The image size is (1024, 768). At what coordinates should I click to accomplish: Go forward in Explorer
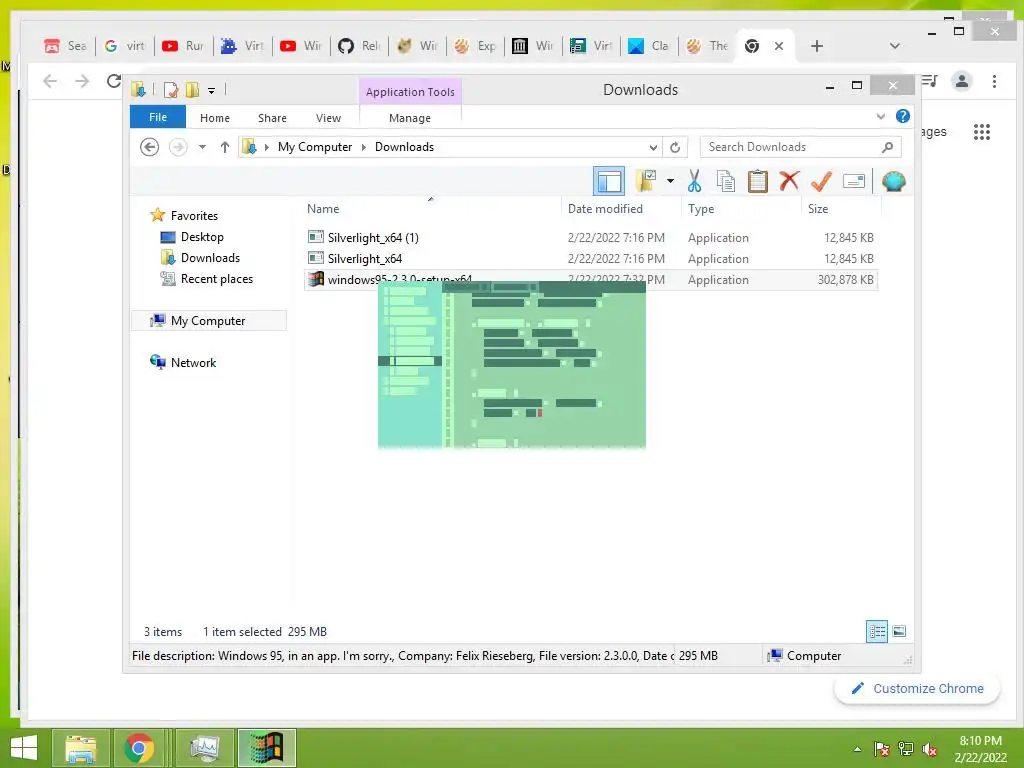pyautogui.click(x=178, y=147)
